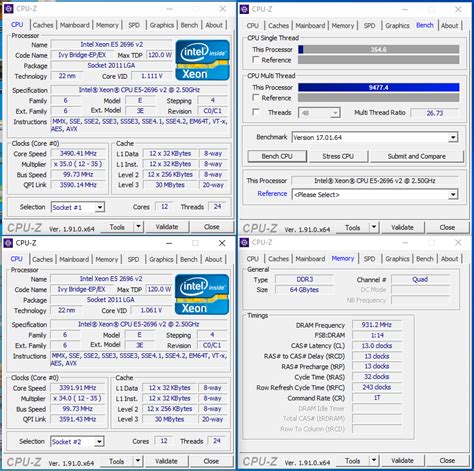The height and width of the screenshot is (471, 474).
Task: Click the Intel Xeon logo for Socket #2
Action: pos(202,294)
